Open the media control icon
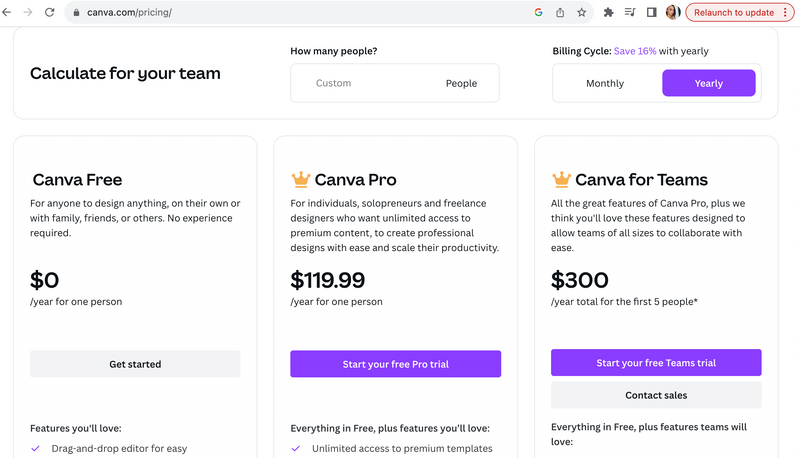 (x=630, y=12)
